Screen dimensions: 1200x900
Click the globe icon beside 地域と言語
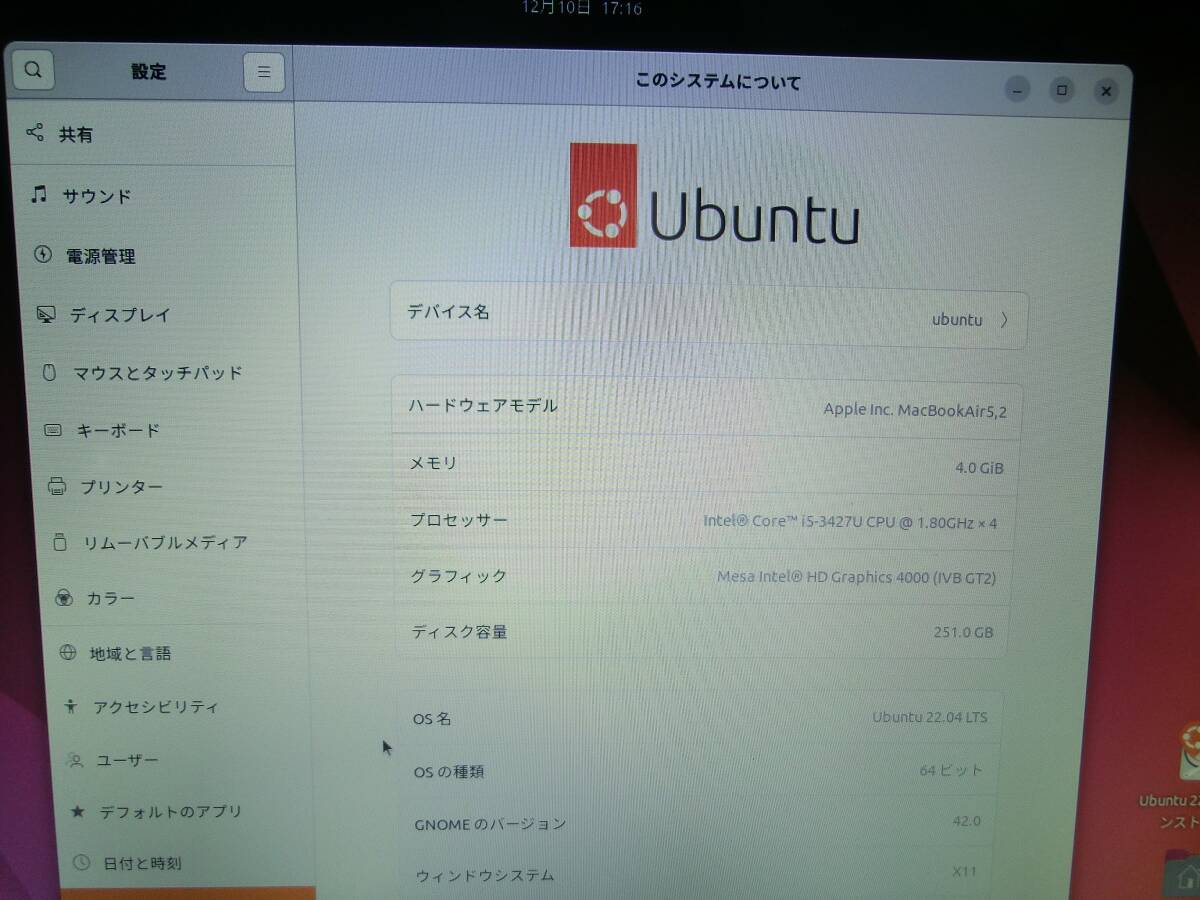[68, 652]
